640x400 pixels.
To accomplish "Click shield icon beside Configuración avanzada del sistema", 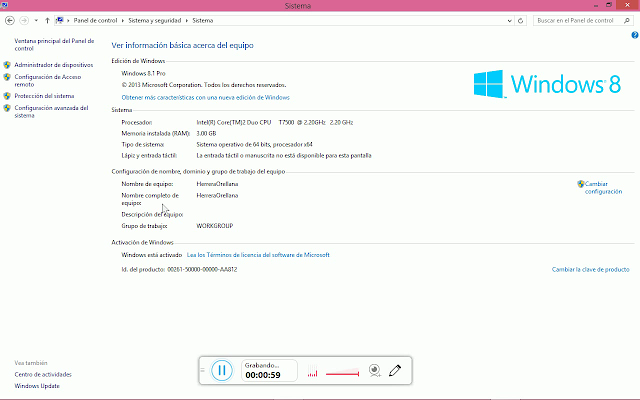I will tap(7, 108).
